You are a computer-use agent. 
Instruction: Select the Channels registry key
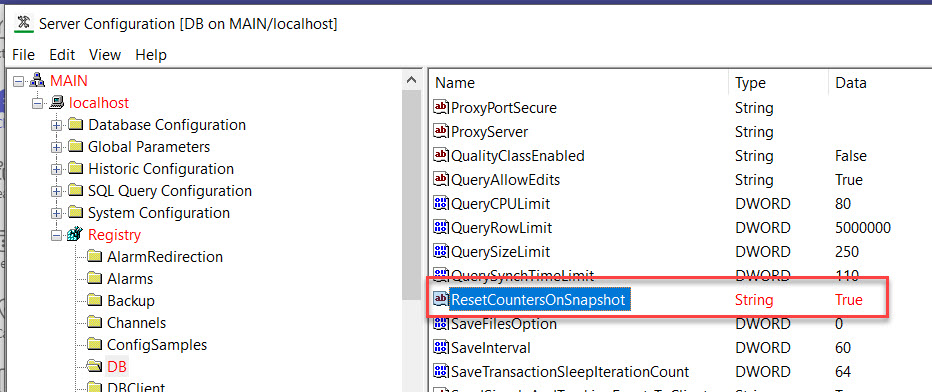click(137, 323)
